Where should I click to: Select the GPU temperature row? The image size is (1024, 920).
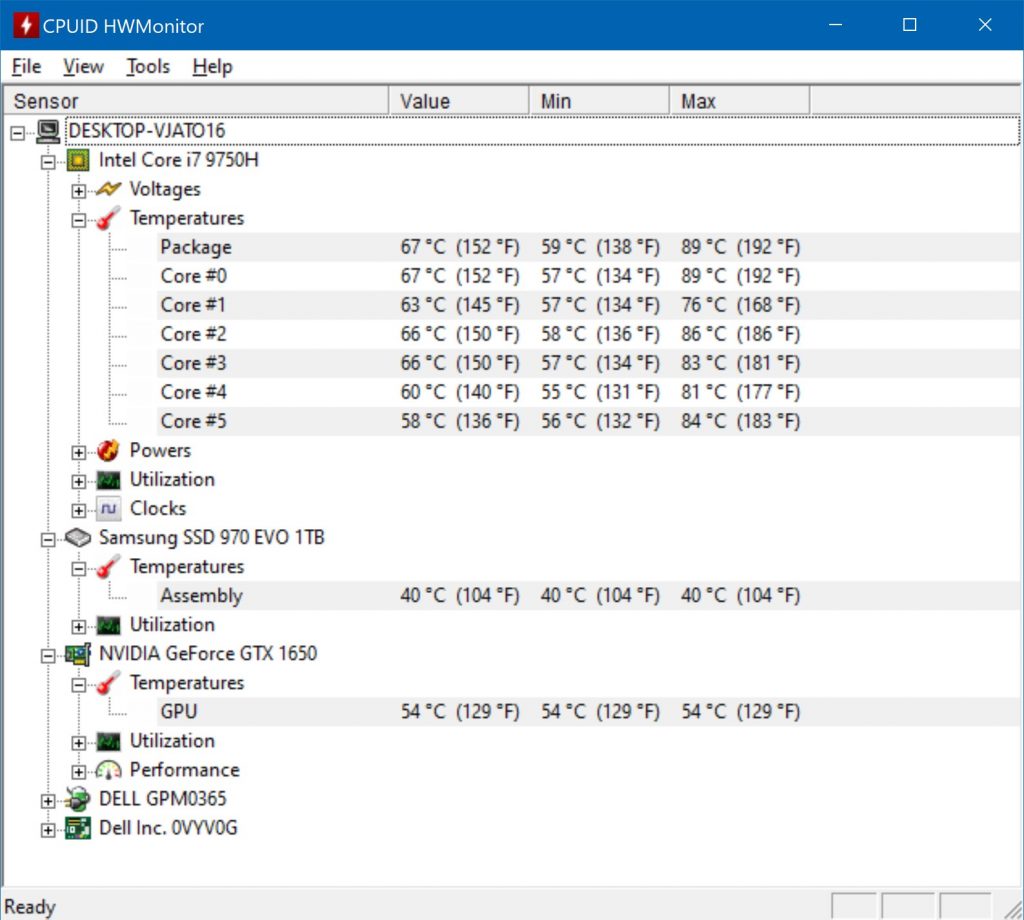coord(588,712)
